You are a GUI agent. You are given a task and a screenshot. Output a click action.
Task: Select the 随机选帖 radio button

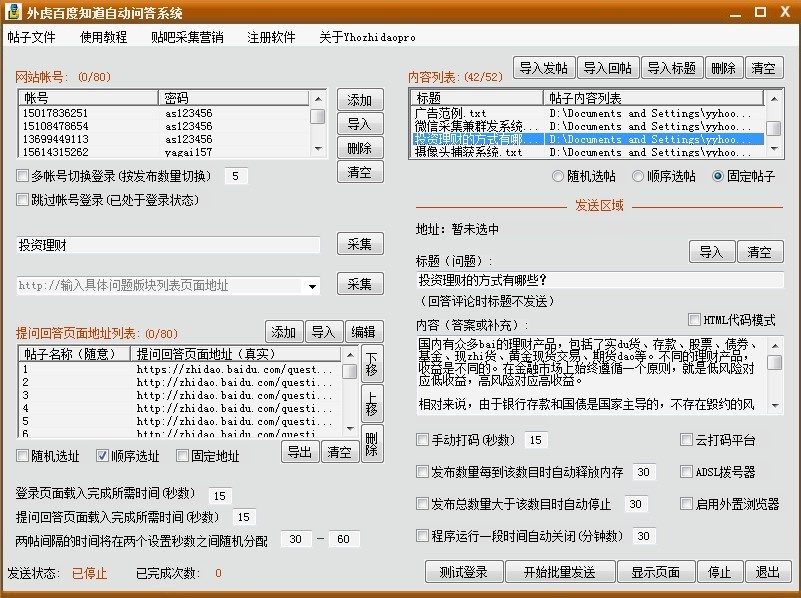[558, 177]
